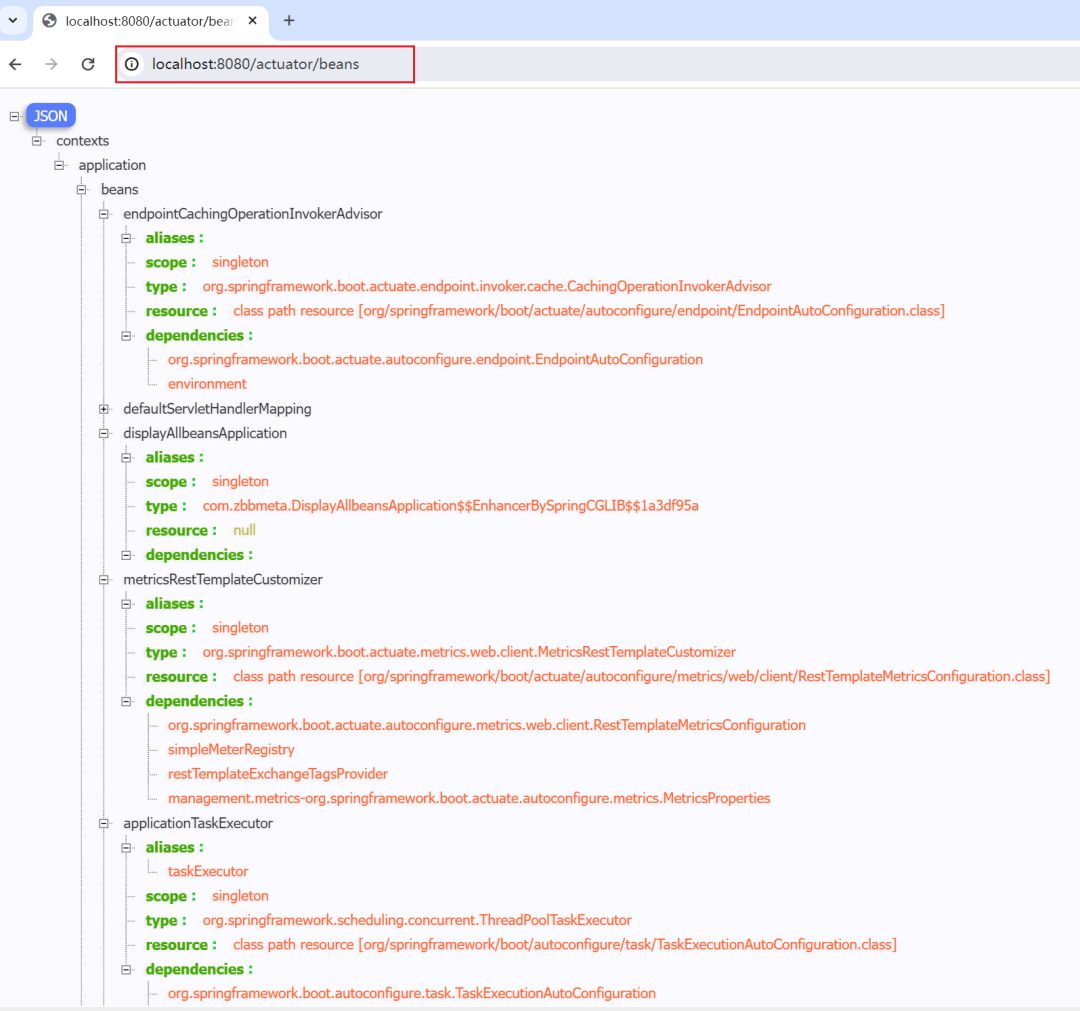Select the localhost:8080/actuator/beans tab
This screenshot has height=1011, width=1080.
148,21
